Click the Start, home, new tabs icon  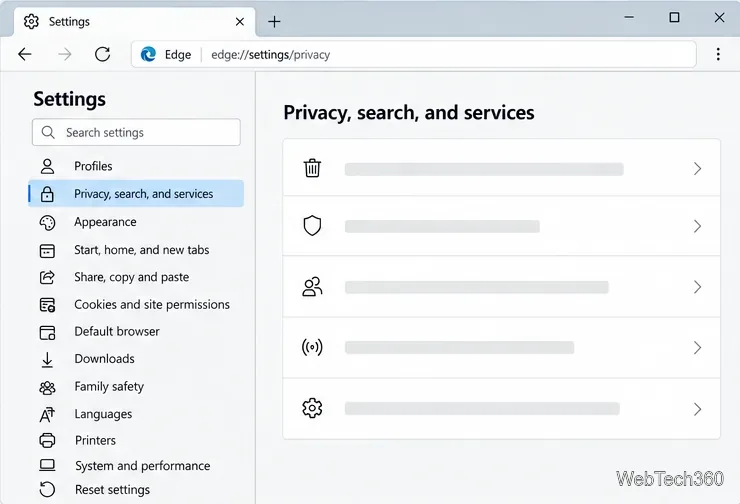(x=47, y=251)
